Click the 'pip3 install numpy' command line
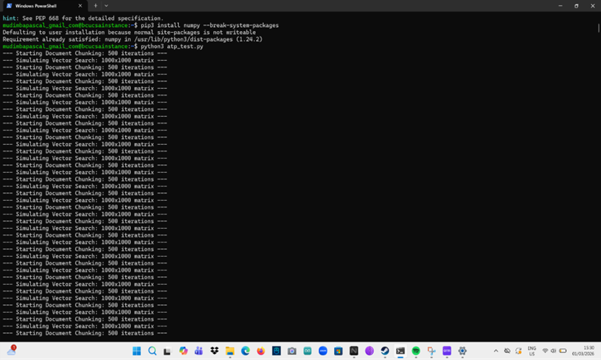601x360 pixels. coord(141,25)
